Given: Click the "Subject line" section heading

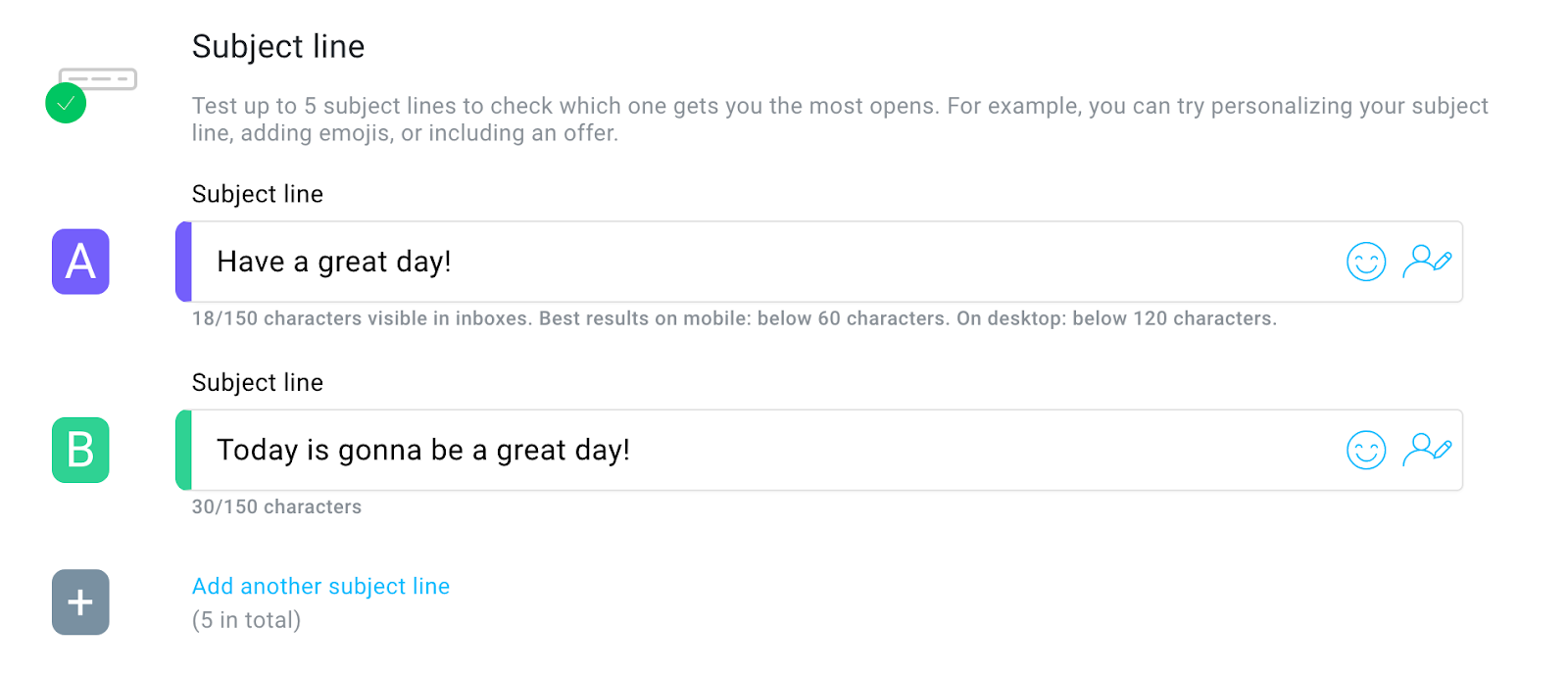Looking at the screenshot, I should [278, 46].
